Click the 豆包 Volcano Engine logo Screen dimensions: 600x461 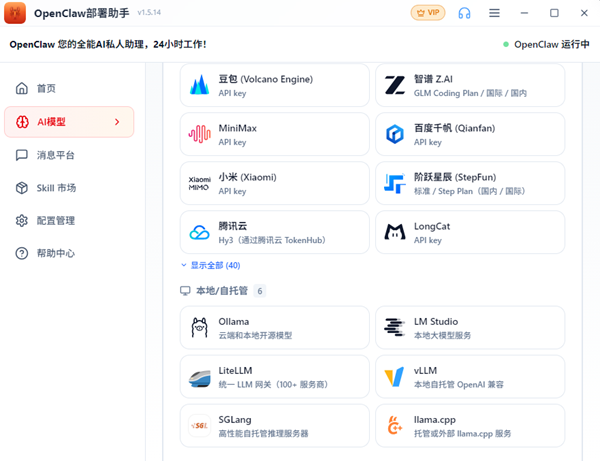(199, 85)
